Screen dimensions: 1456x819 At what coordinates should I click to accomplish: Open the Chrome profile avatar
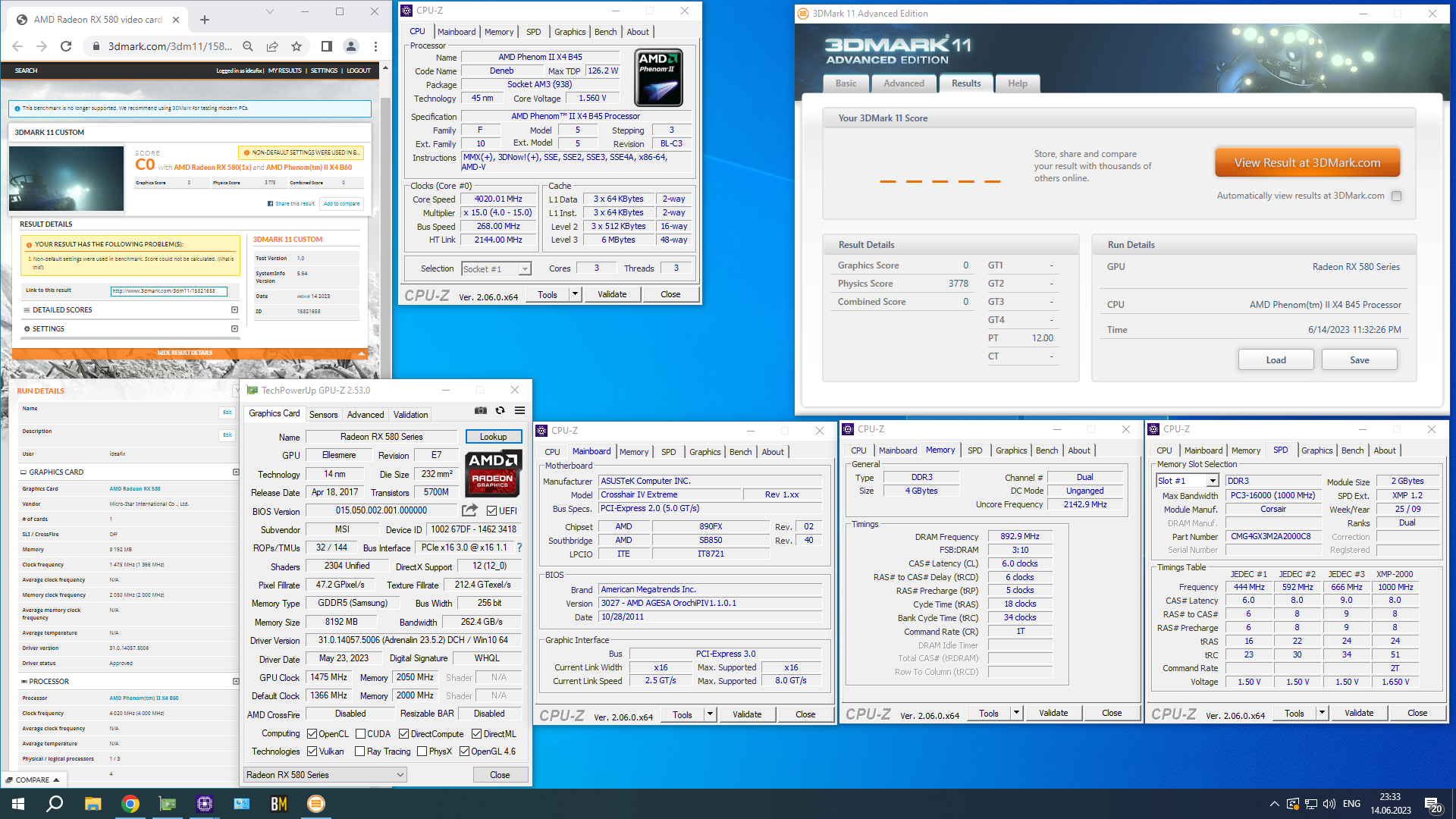[x=351, y=46]
